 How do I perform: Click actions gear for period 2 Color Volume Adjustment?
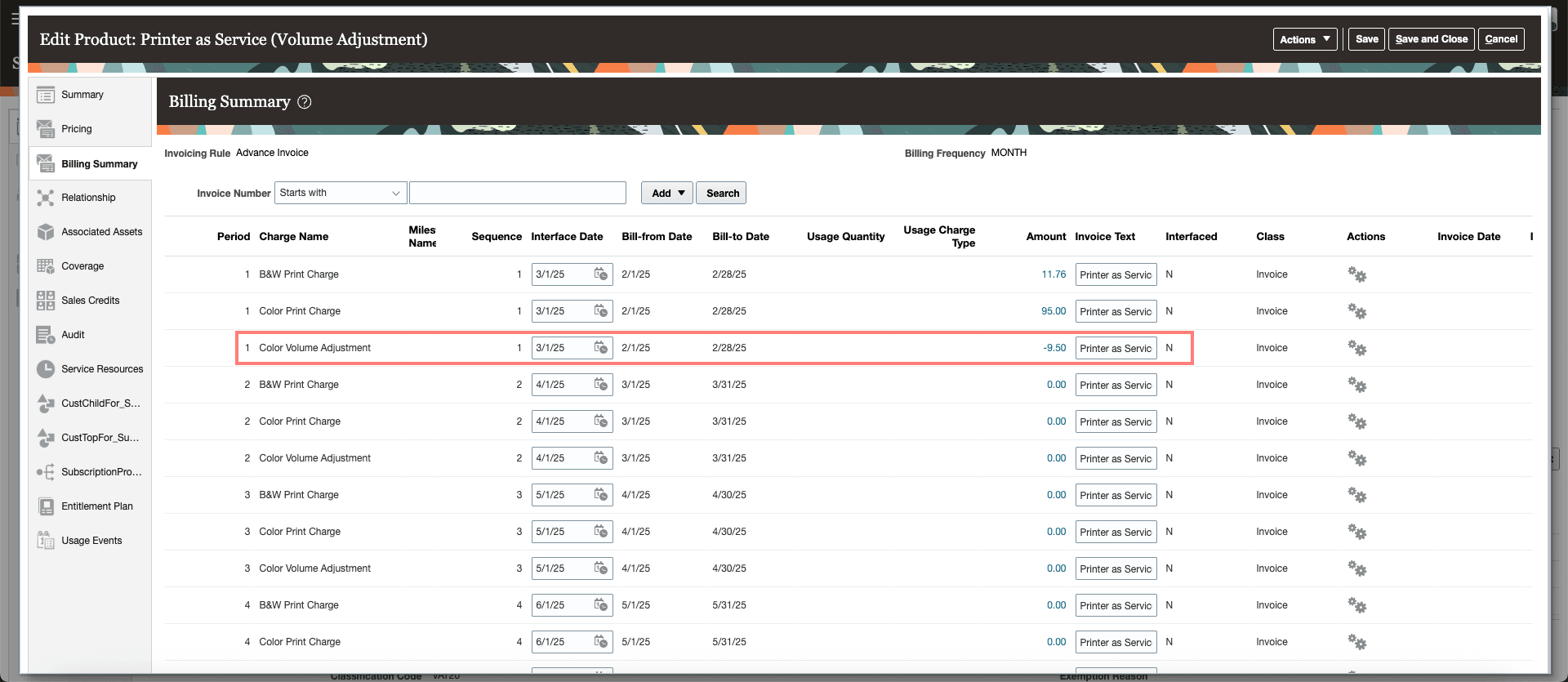[x=1356, y=458]
